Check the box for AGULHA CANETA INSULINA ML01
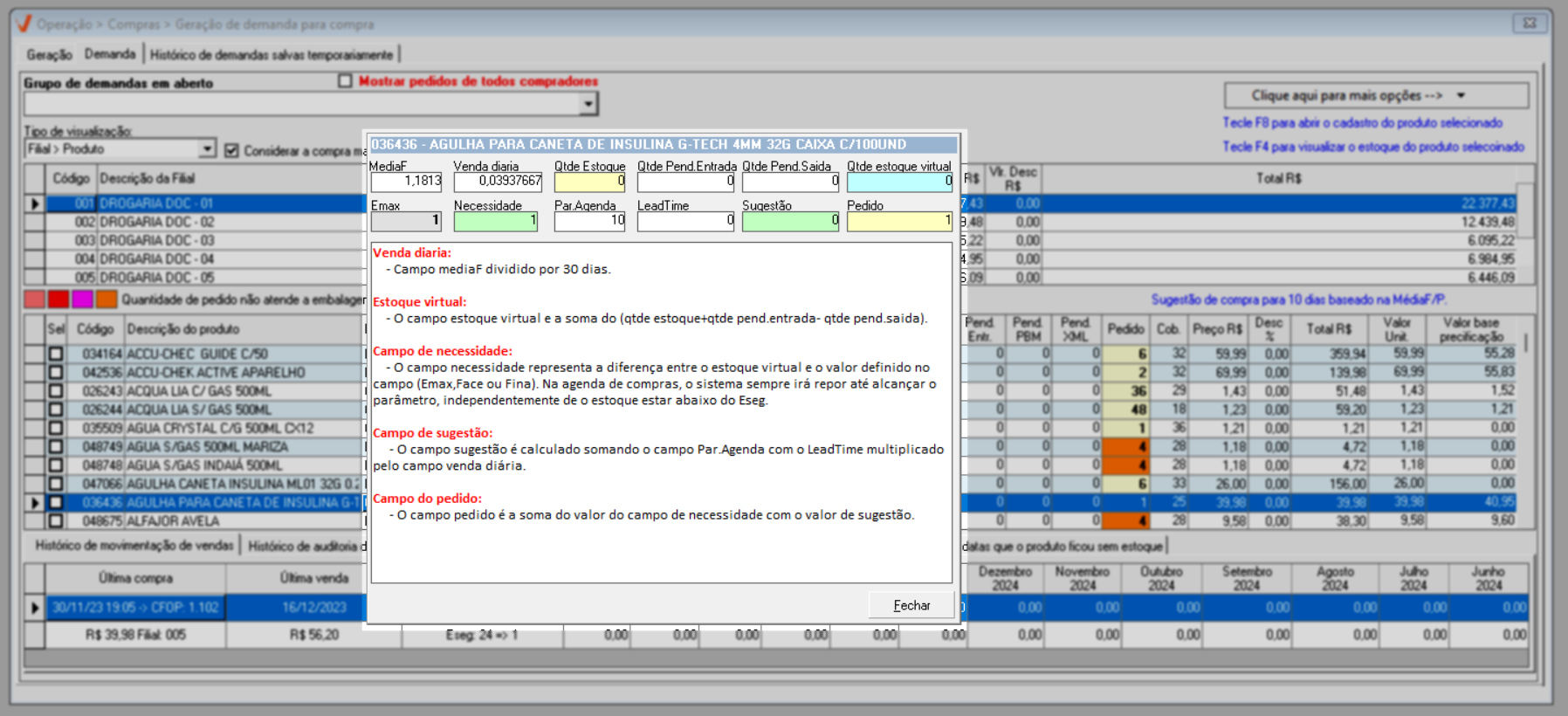The width and height of the screenshot is (1568, 716). coord(56,483)
